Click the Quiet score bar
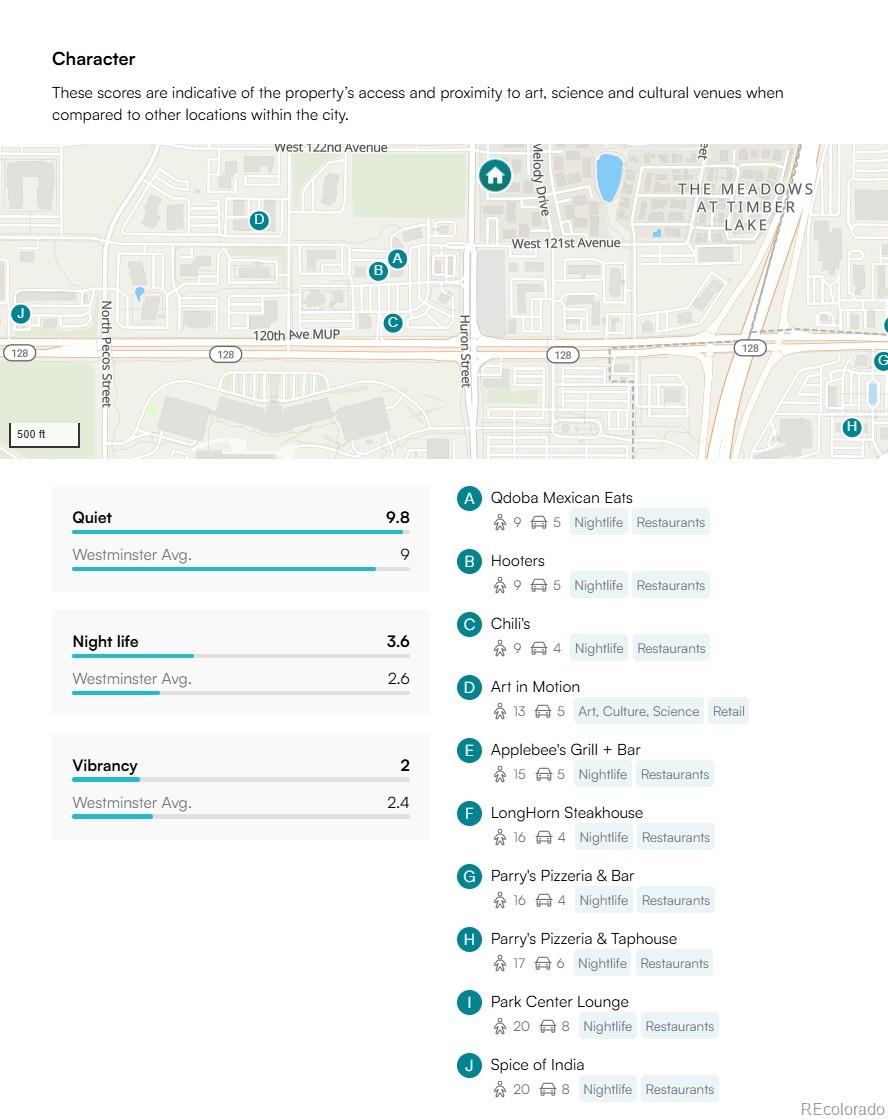 pos(241,532)
